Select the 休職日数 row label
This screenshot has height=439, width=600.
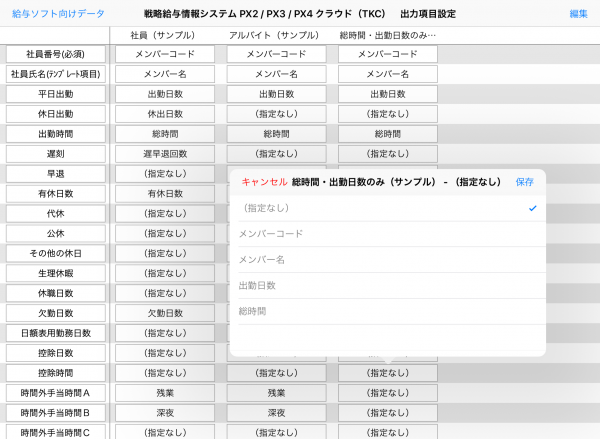point(55,293)
